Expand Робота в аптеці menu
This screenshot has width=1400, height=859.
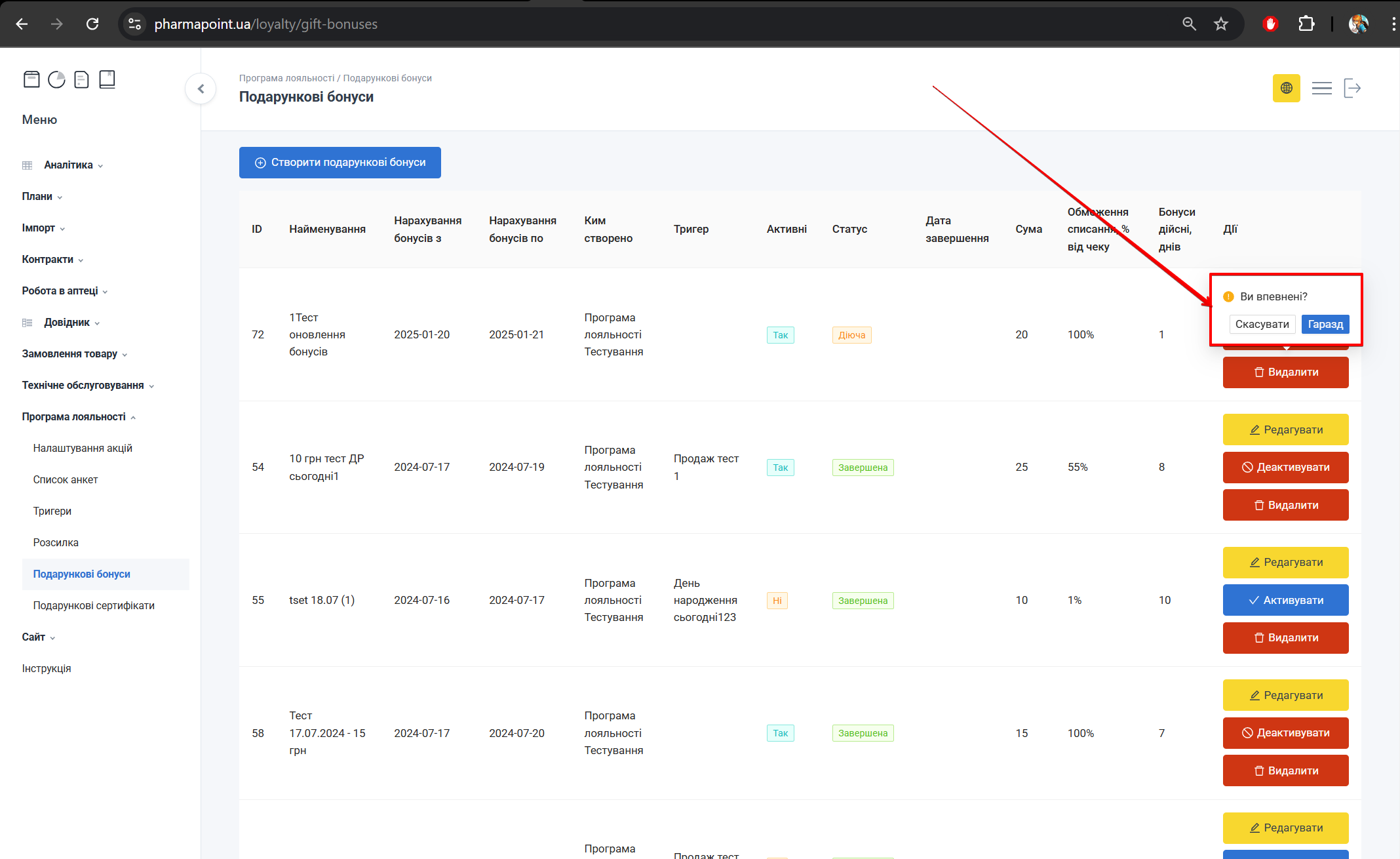click(x=64, y=291)
